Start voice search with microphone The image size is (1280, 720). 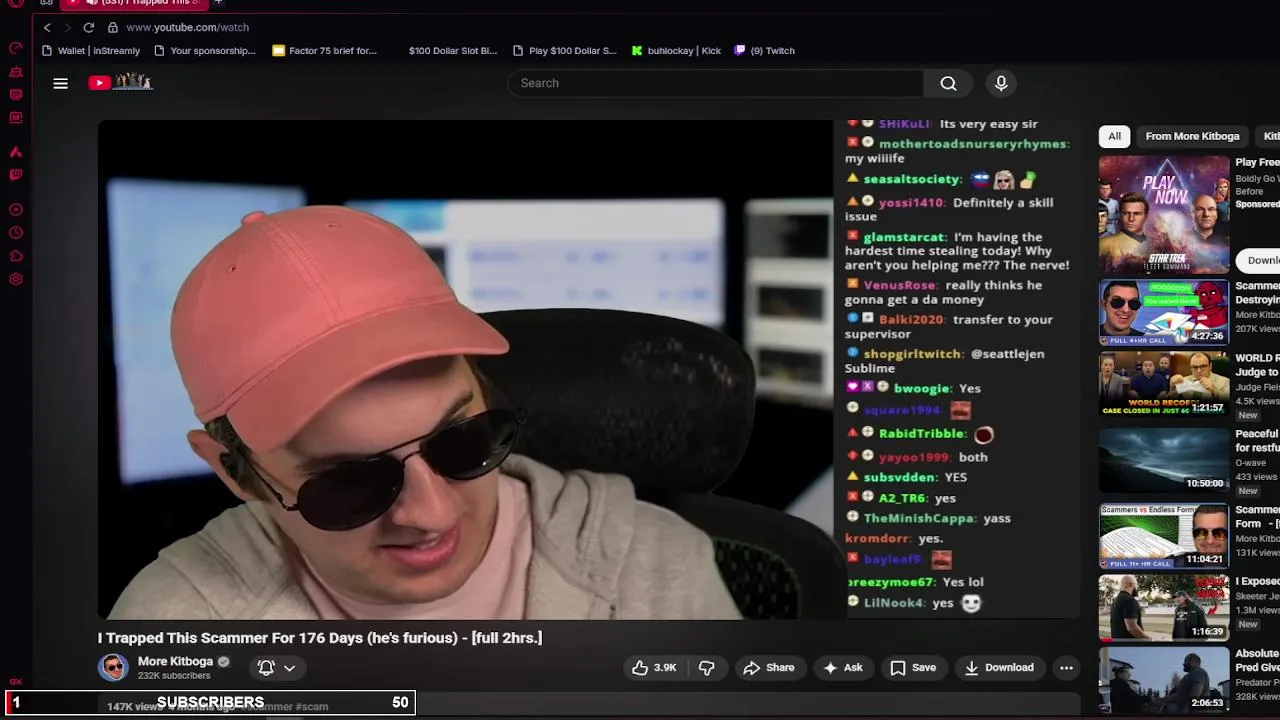(1001, 83)
